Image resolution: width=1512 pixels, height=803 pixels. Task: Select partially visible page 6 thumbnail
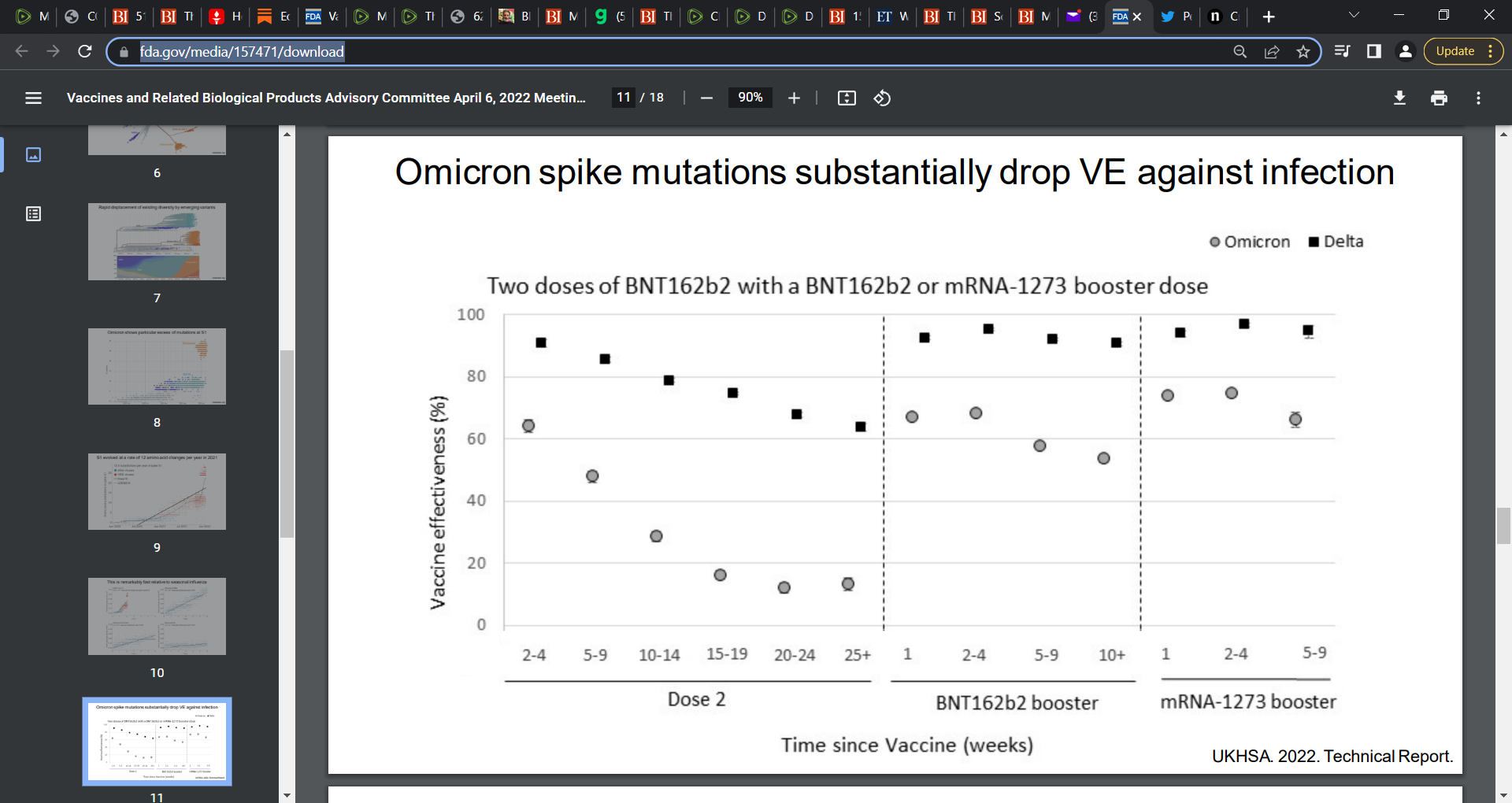pos(157,140)
